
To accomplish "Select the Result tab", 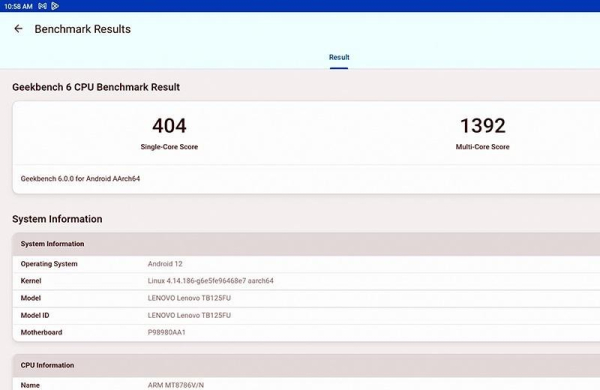I will tap(339, 57).
